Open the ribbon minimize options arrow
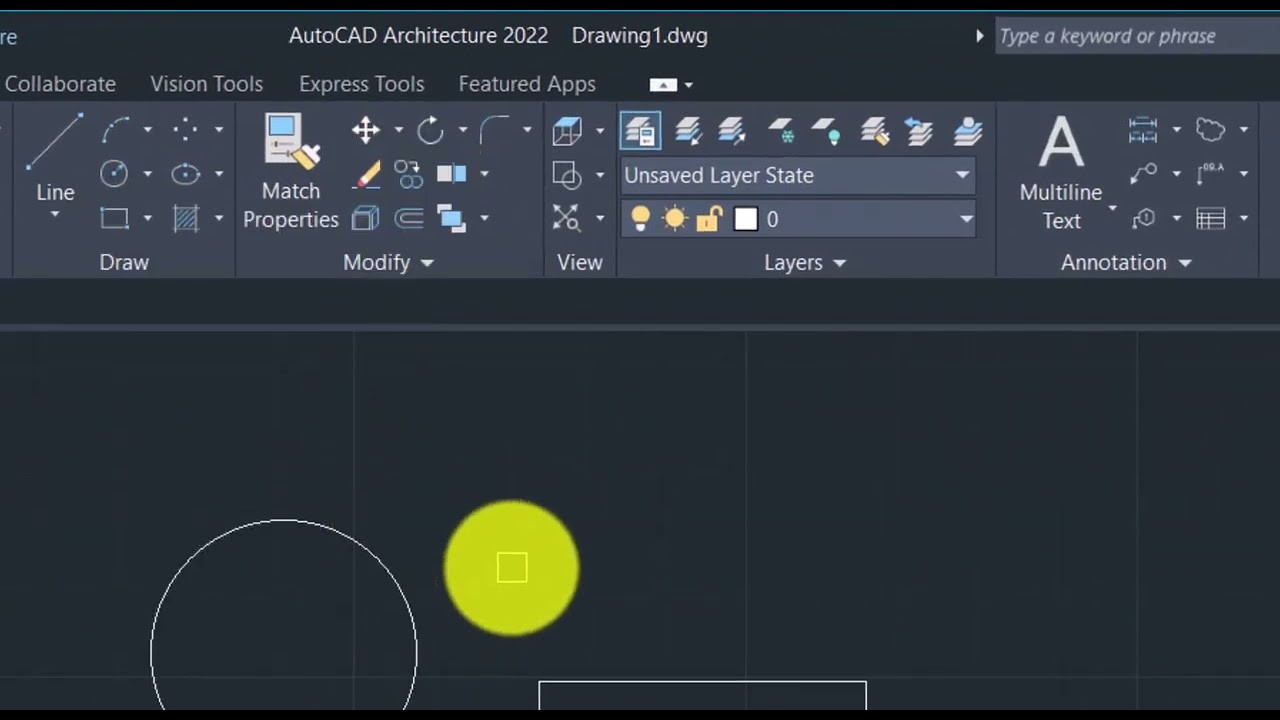This screenshot has height=720, width=1280. pos(688,85)
